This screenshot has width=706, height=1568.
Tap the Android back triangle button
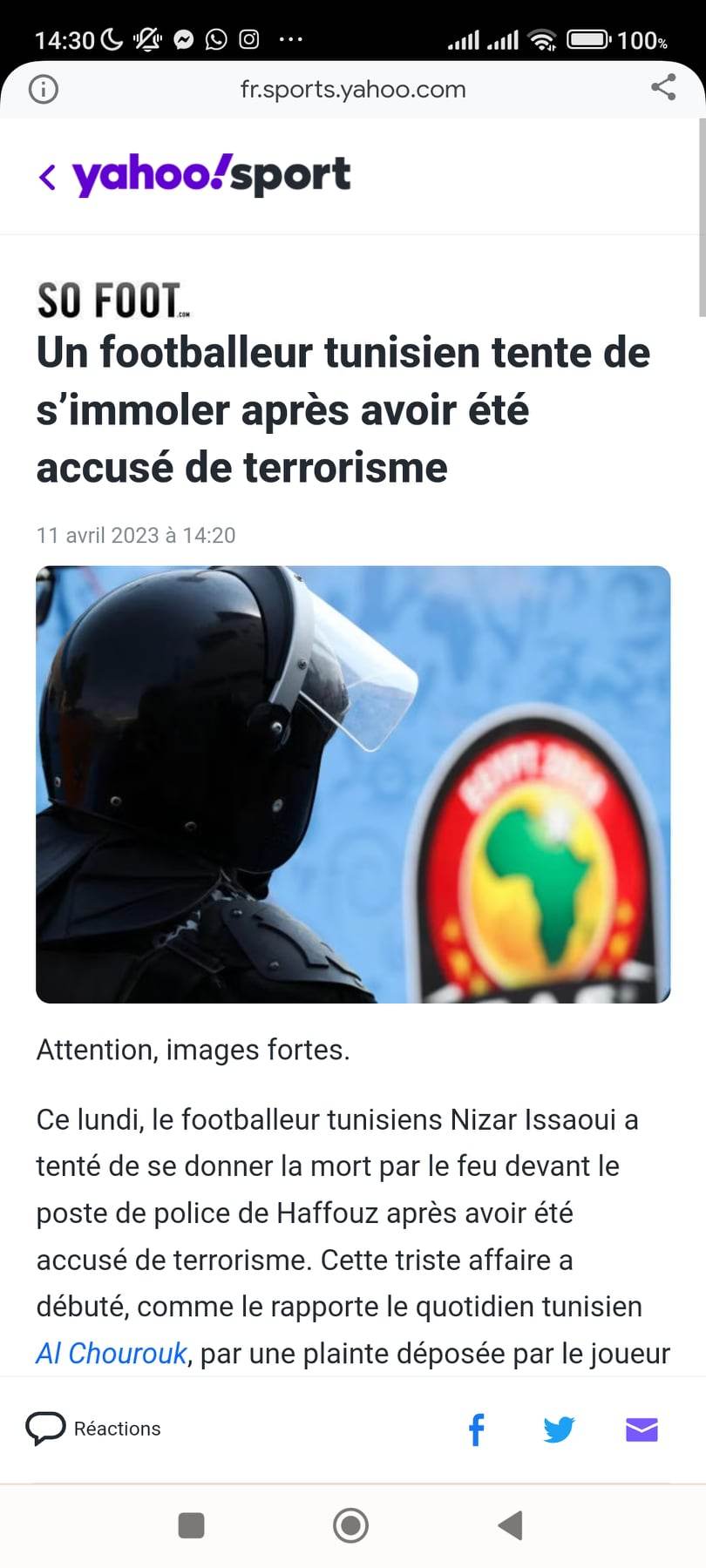coord(510,1525)
